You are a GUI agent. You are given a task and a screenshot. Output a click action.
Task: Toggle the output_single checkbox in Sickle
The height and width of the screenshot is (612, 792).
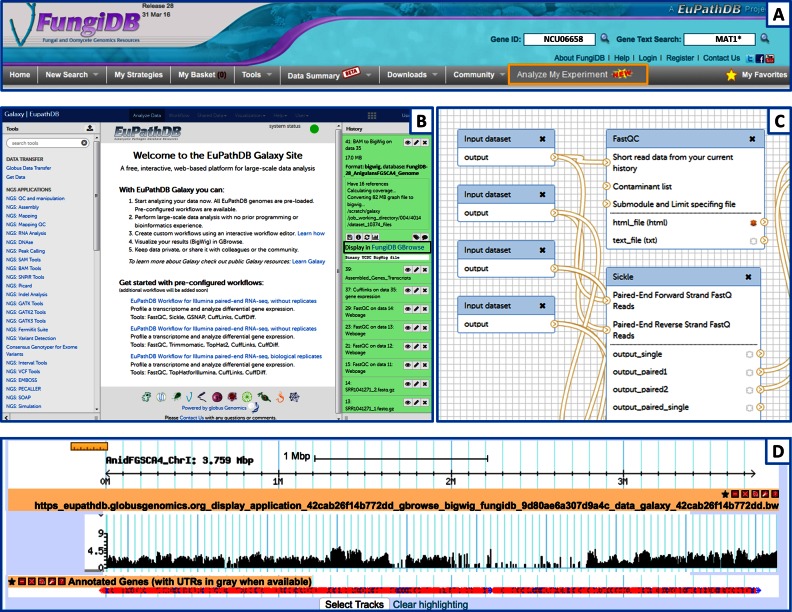tap(750, 354)
